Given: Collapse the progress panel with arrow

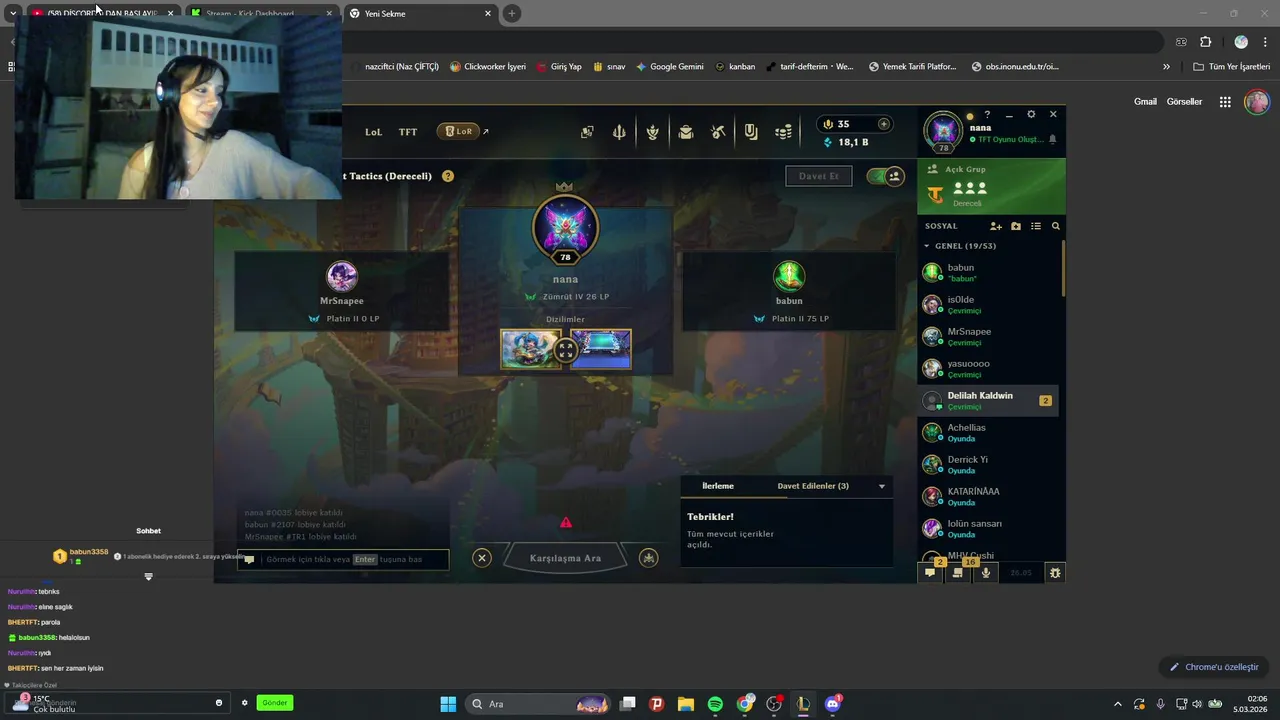Looking at the screenshot, I should click(882, 487).
